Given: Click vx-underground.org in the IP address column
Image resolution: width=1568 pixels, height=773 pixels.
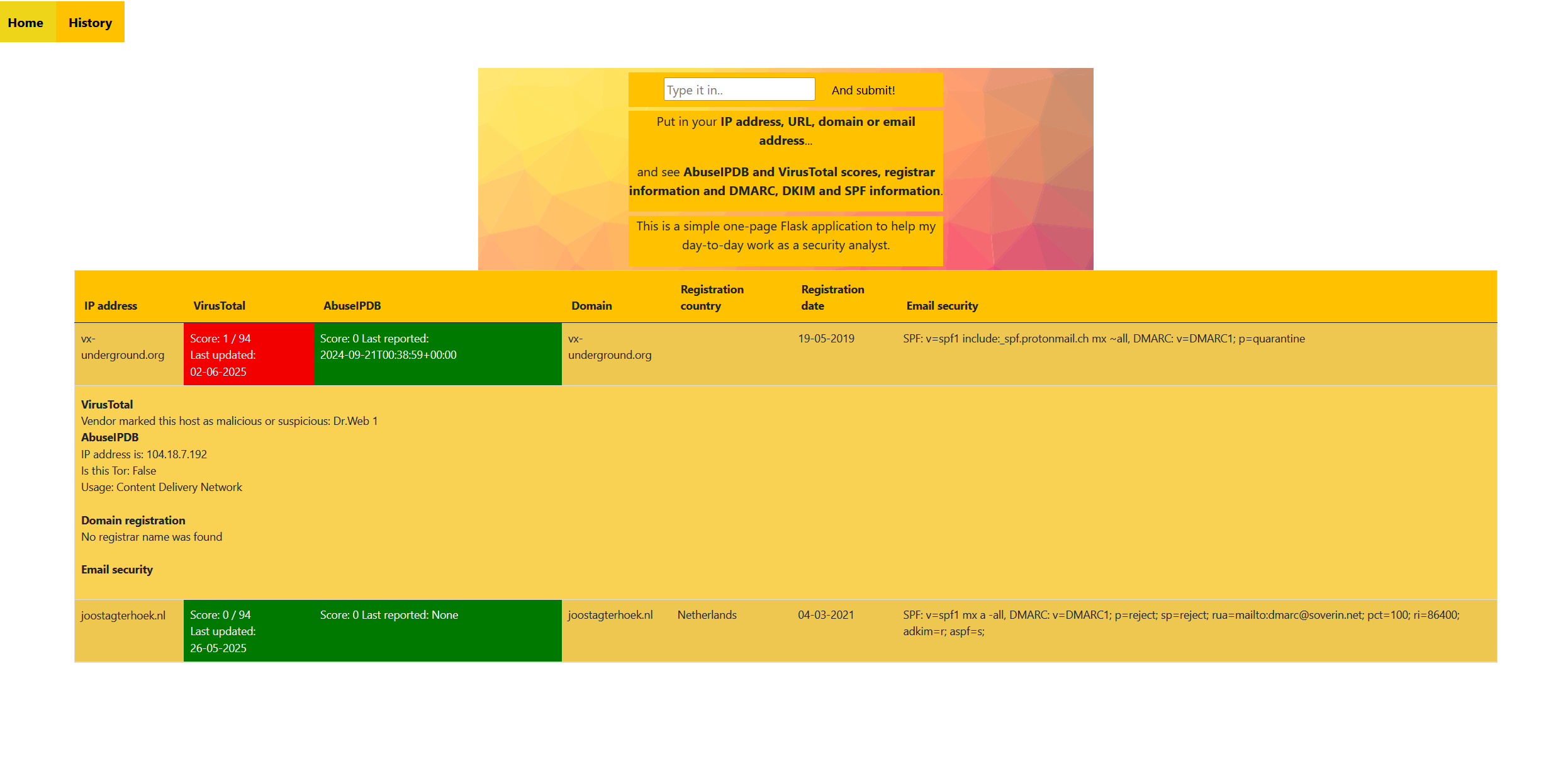Looking at the screenshot, I should 123,347.
